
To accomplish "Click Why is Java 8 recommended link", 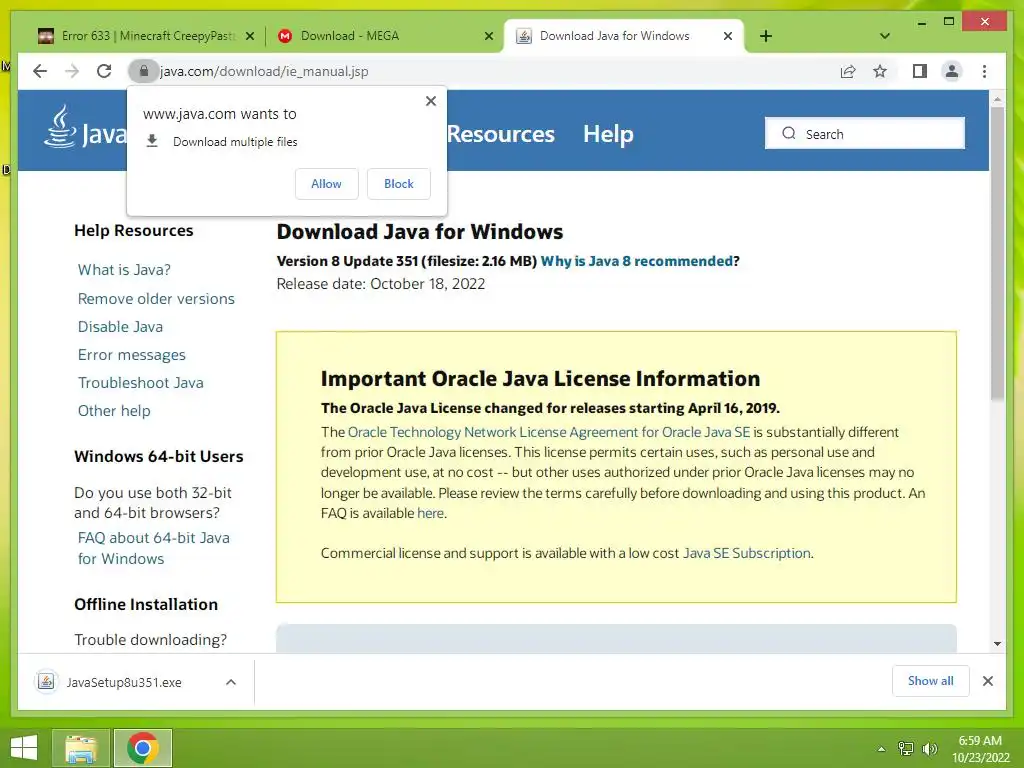I will coord(637,261).
